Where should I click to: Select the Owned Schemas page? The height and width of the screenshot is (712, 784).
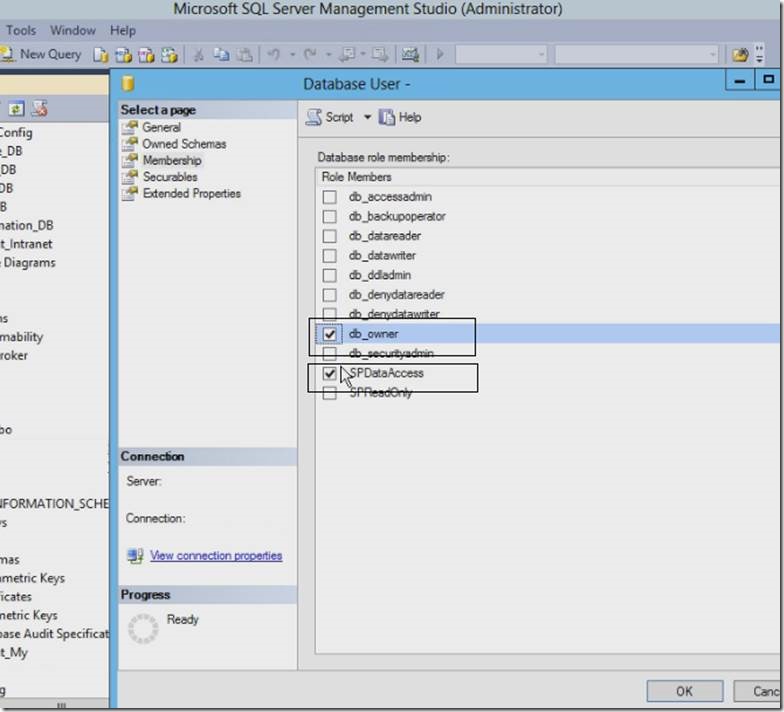184,144
